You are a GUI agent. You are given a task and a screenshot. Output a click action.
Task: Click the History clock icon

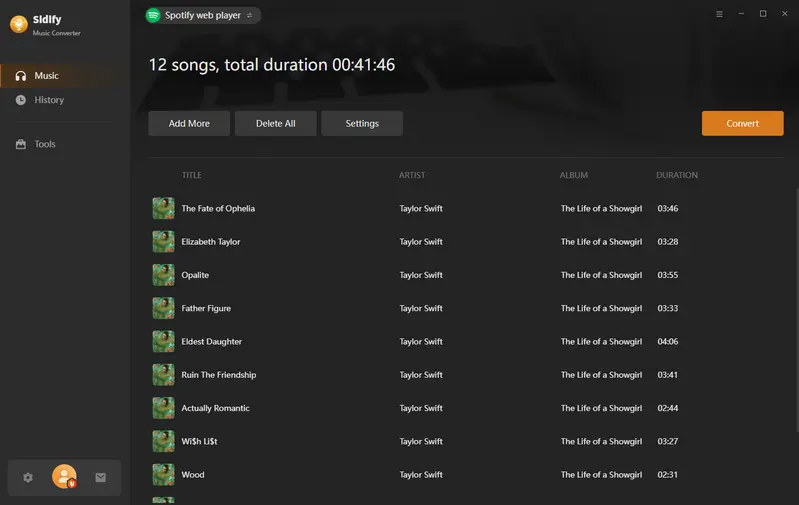[21, 100]
